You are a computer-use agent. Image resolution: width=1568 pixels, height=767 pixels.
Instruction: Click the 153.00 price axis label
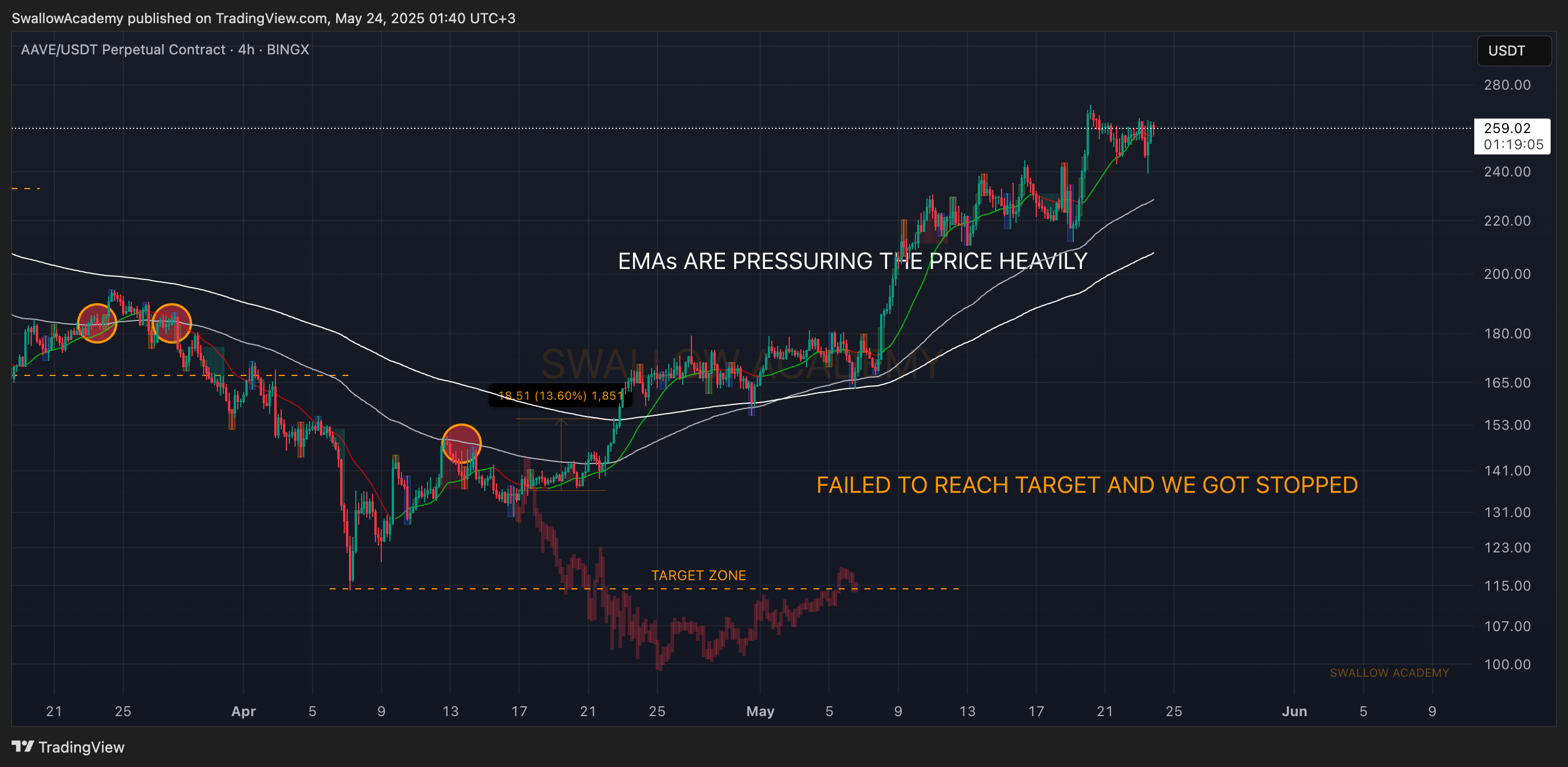coord(1507,425)
